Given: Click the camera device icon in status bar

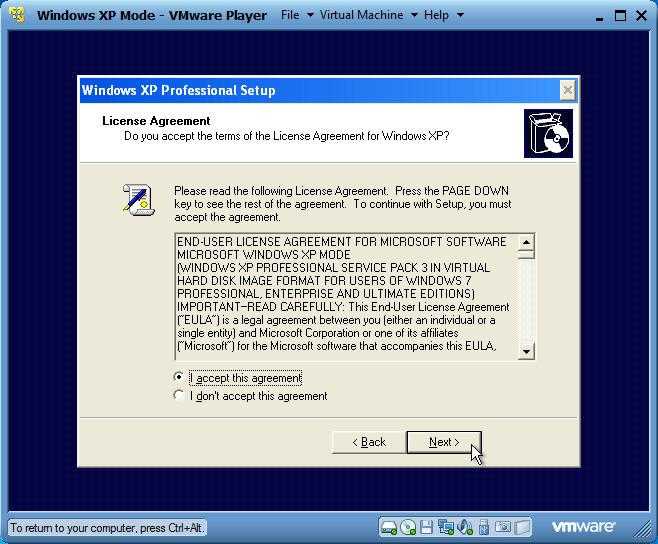Looking at the screenshot, I should point(504,527).
